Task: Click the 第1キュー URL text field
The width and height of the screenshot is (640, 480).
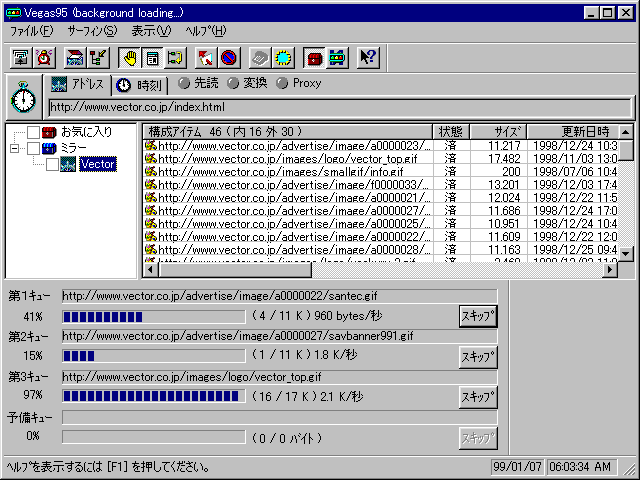Action: pyautogui.click(x=280, y=296)
